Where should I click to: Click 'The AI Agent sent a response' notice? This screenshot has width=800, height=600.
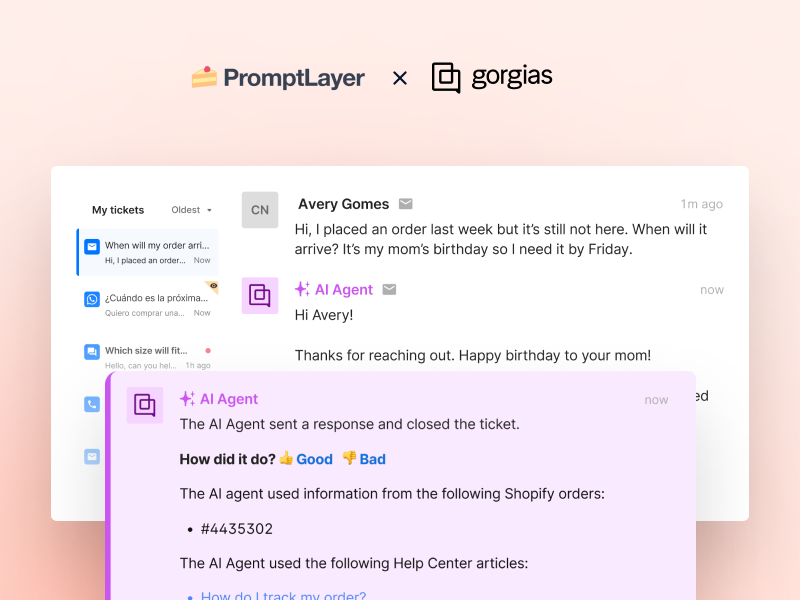(x=349, y=424)
